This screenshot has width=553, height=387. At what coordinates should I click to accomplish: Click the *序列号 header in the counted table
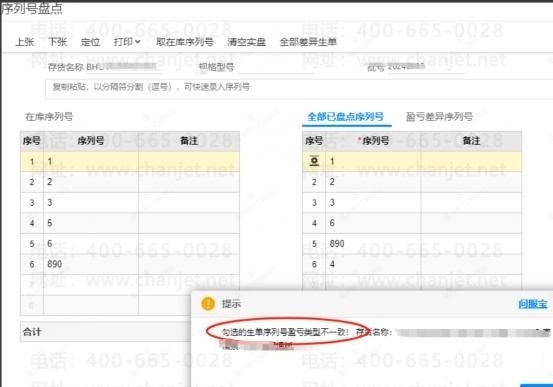(373, 141)
